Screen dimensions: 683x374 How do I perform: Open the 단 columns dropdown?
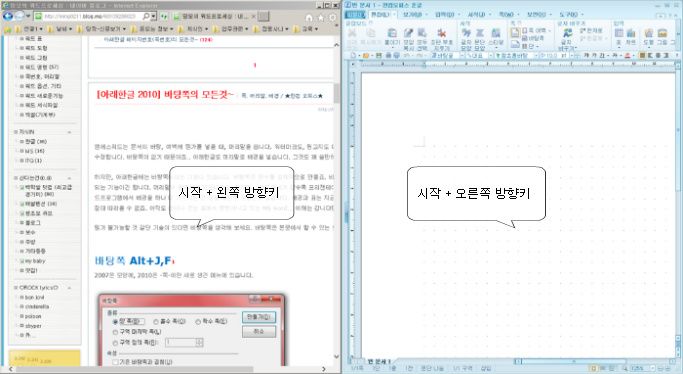click(530, 46)
